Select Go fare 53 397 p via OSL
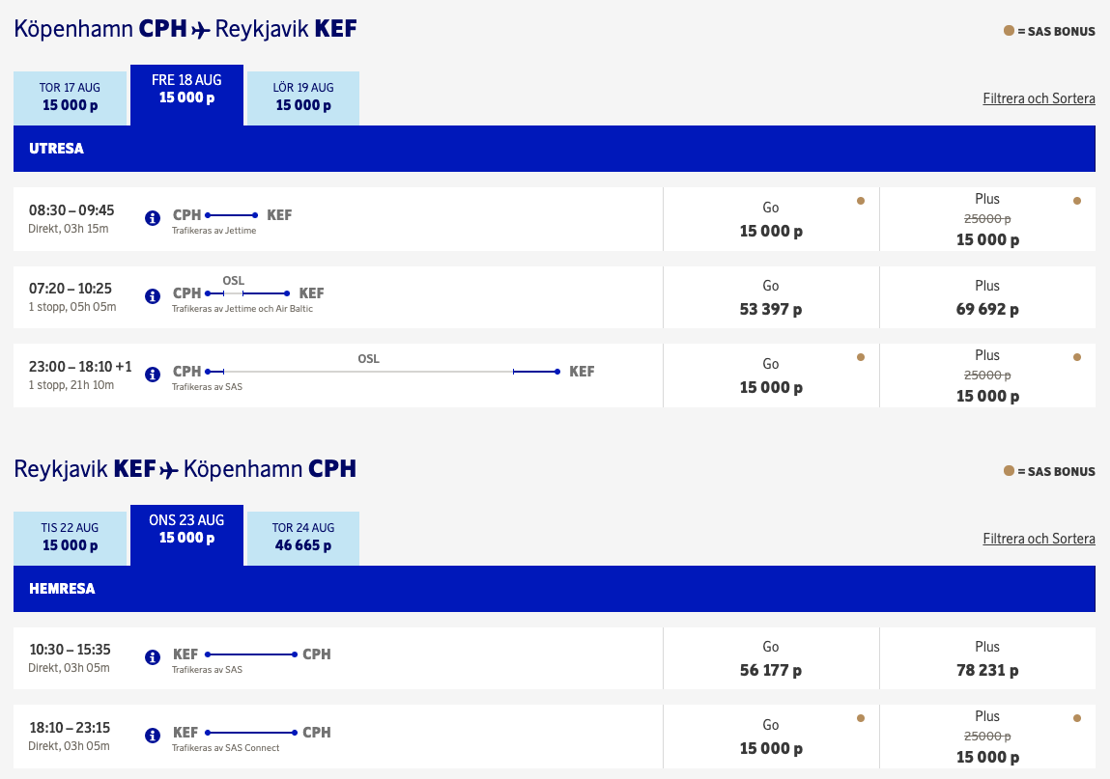 (771, 297)
